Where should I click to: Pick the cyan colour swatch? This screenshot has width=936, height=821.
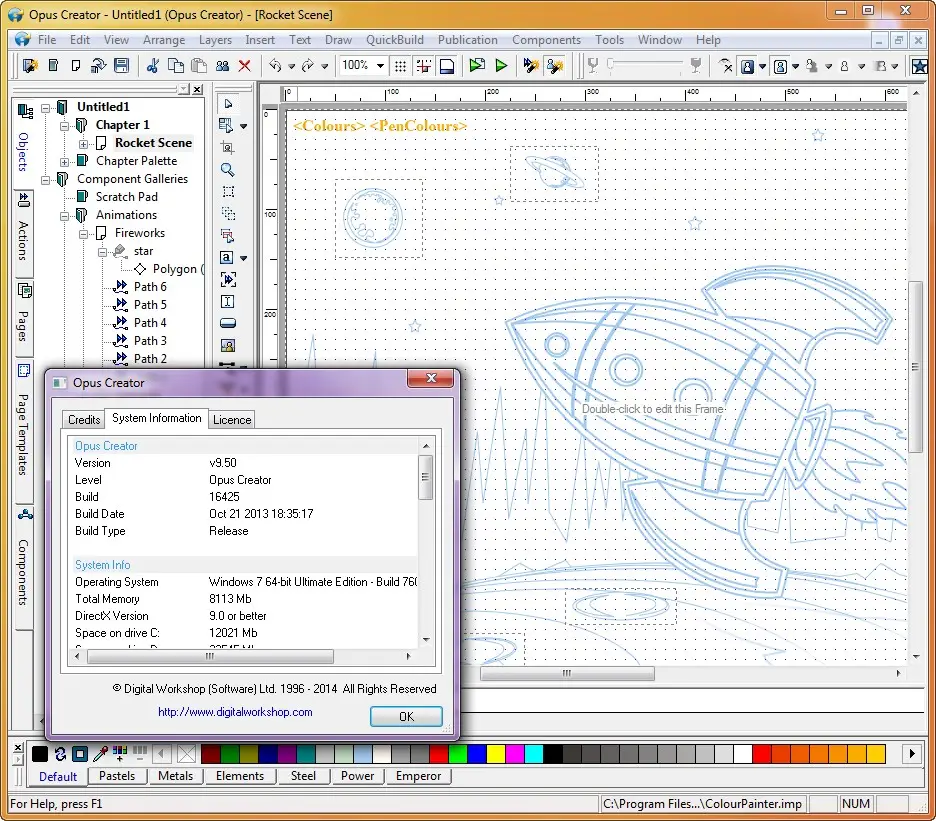pyautogui.click(x=534, y=754)
